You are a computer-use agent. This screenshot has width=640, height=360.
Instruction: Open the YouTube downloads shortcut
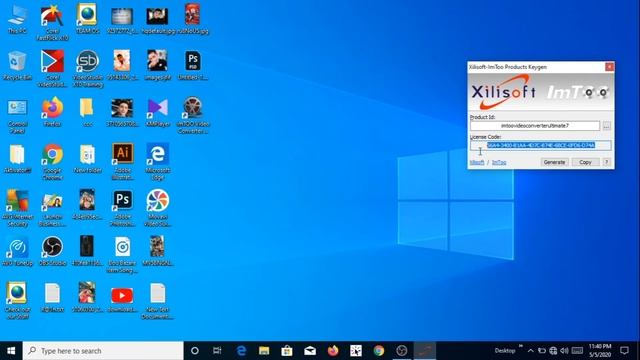coord(122,299)
